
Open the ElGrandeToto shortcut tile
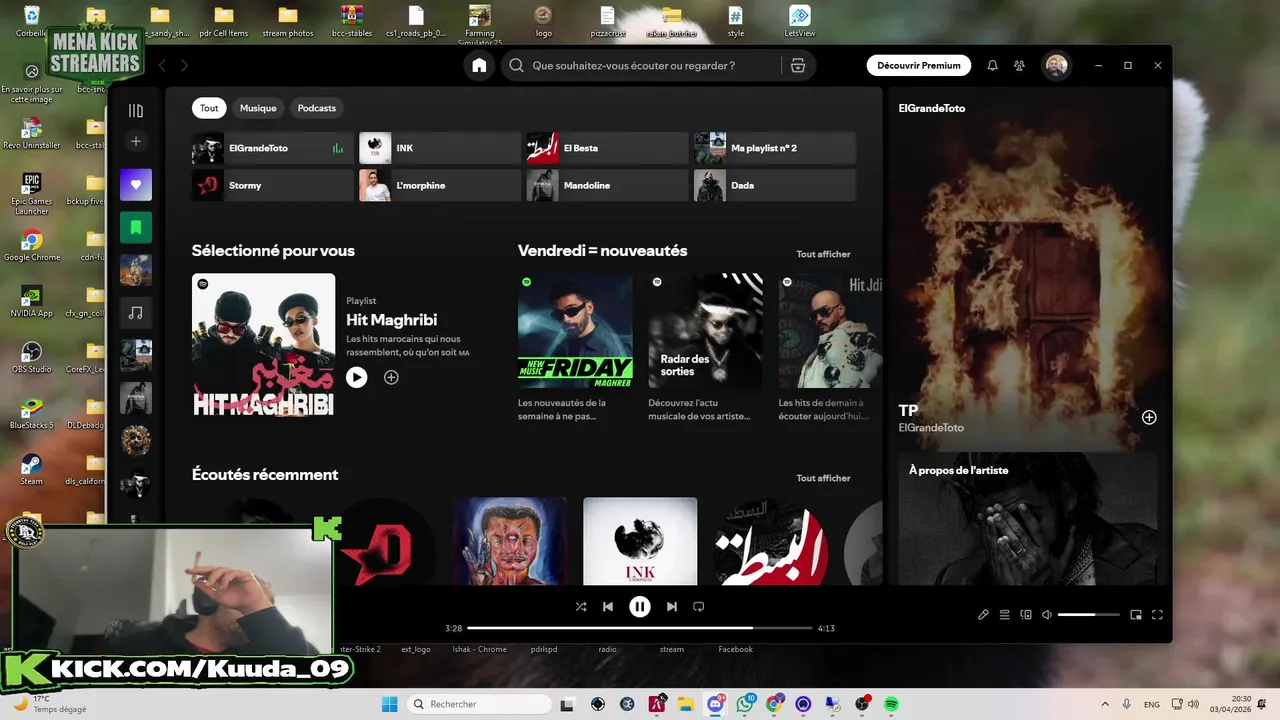coord(273,148)
